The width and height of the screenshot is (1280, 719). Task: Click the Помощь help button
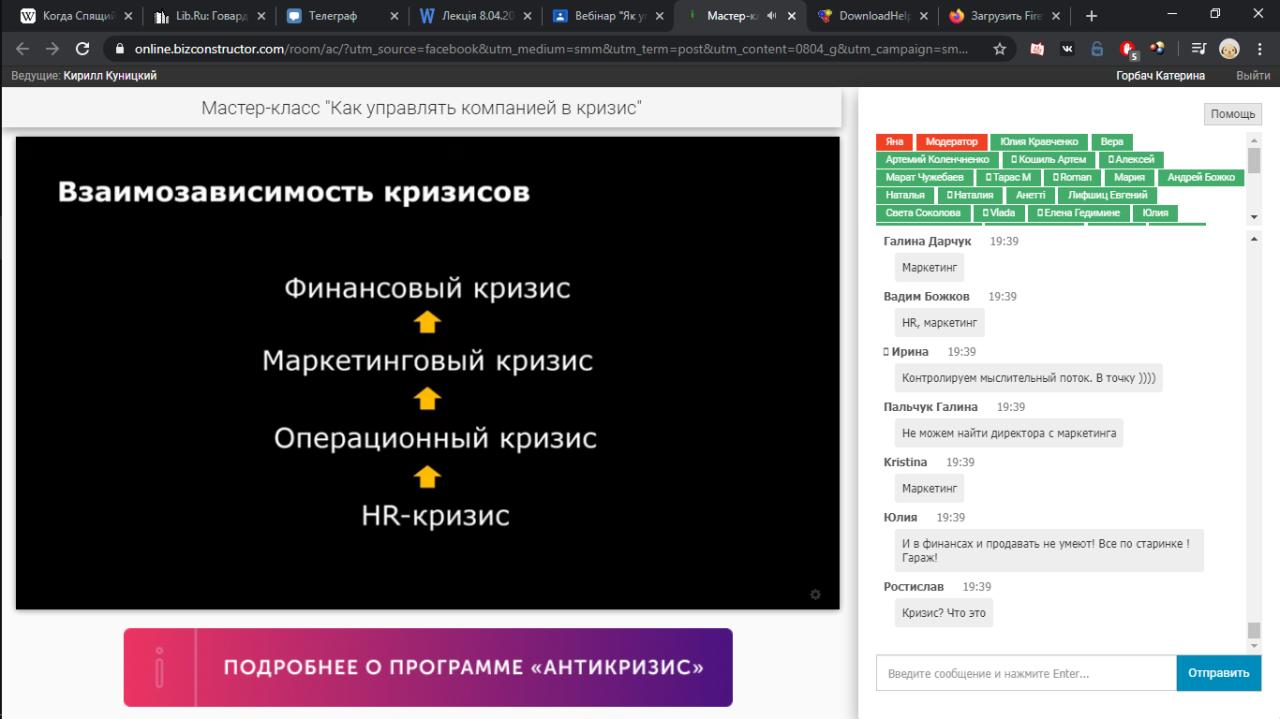(1233, 114)
